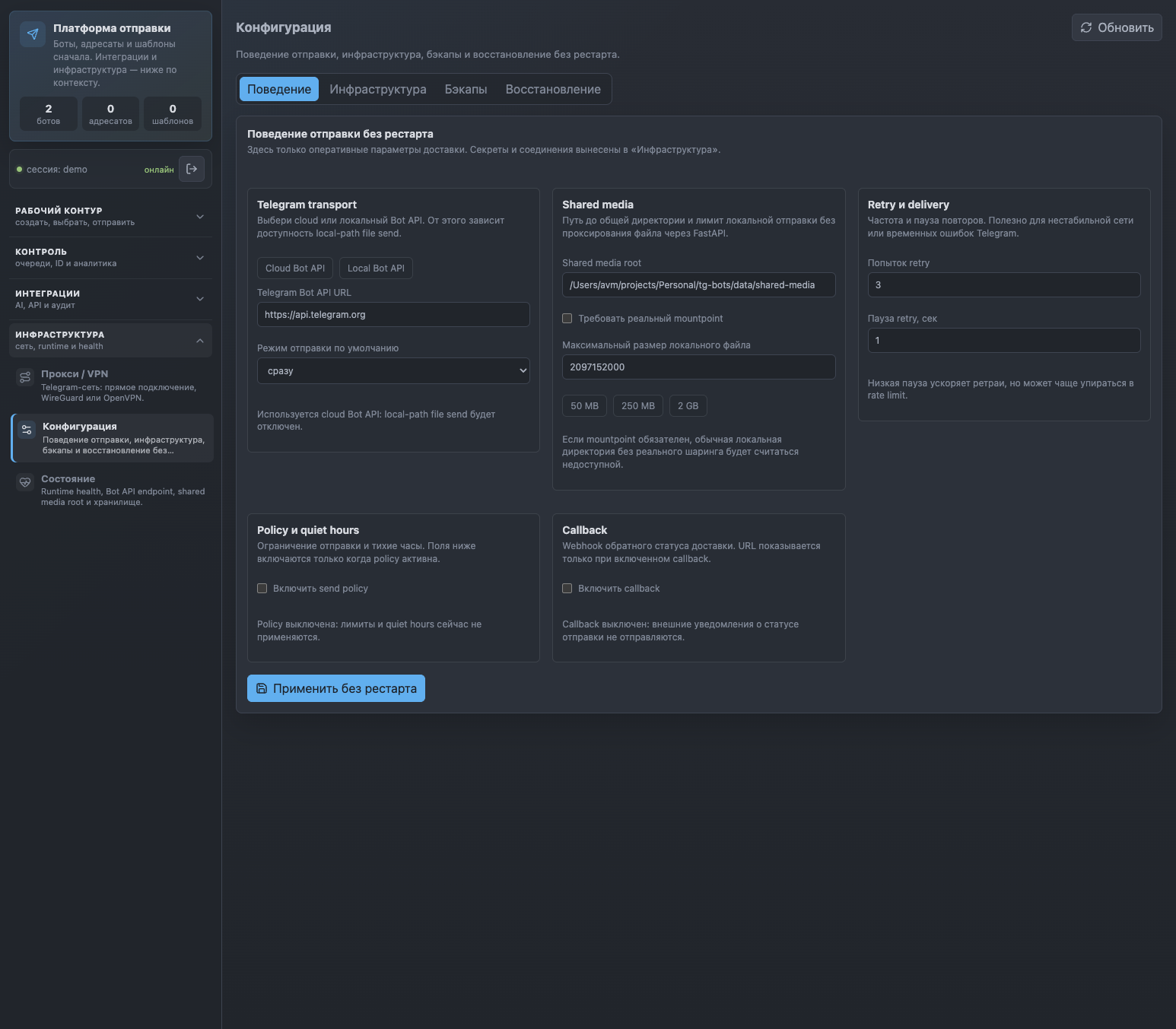Click the Shared media root path field
Image resolution: width=1176 pixels, height=1029 pixels.
698,284
